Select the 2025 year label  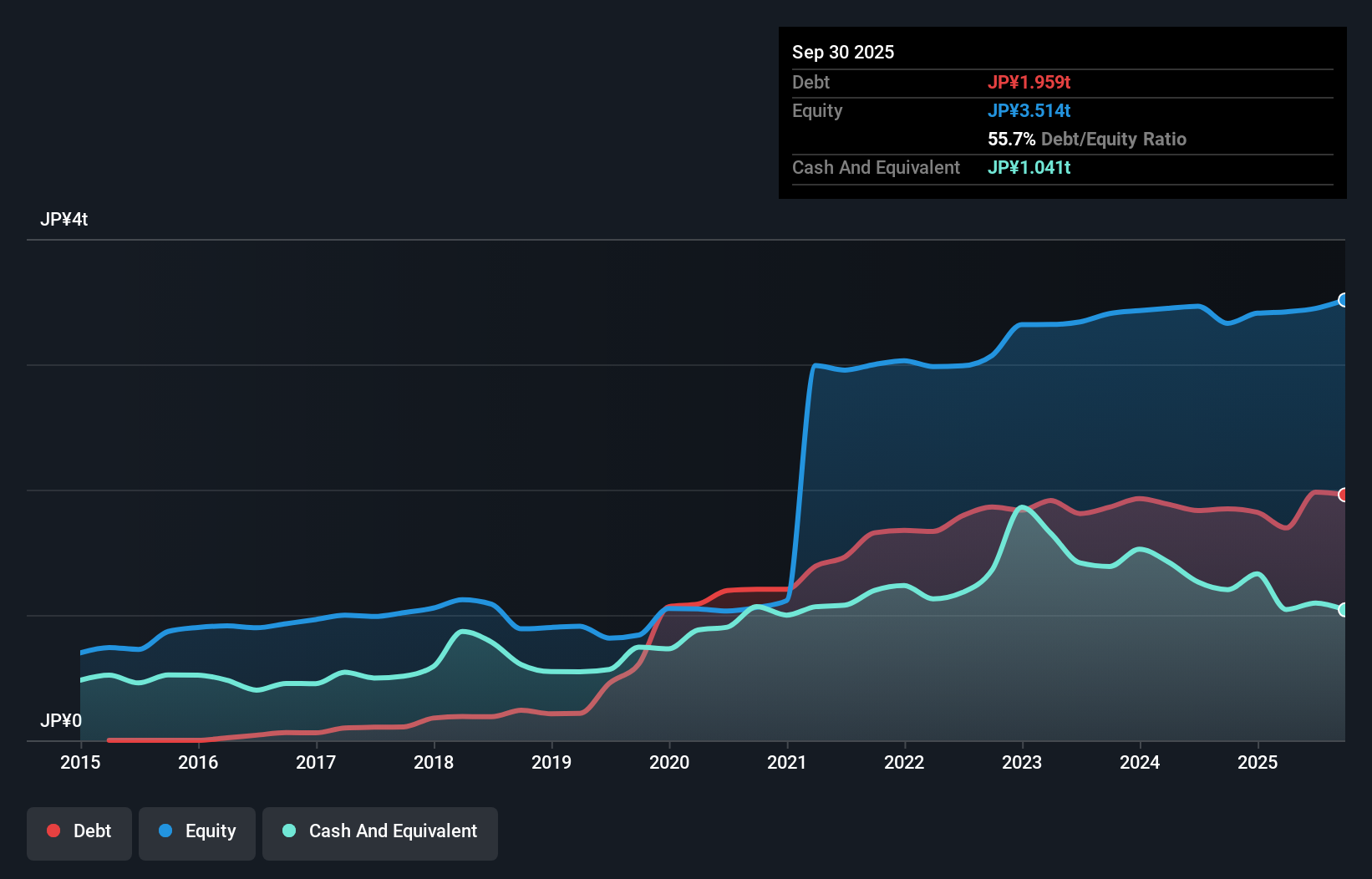pos(1258,763)
